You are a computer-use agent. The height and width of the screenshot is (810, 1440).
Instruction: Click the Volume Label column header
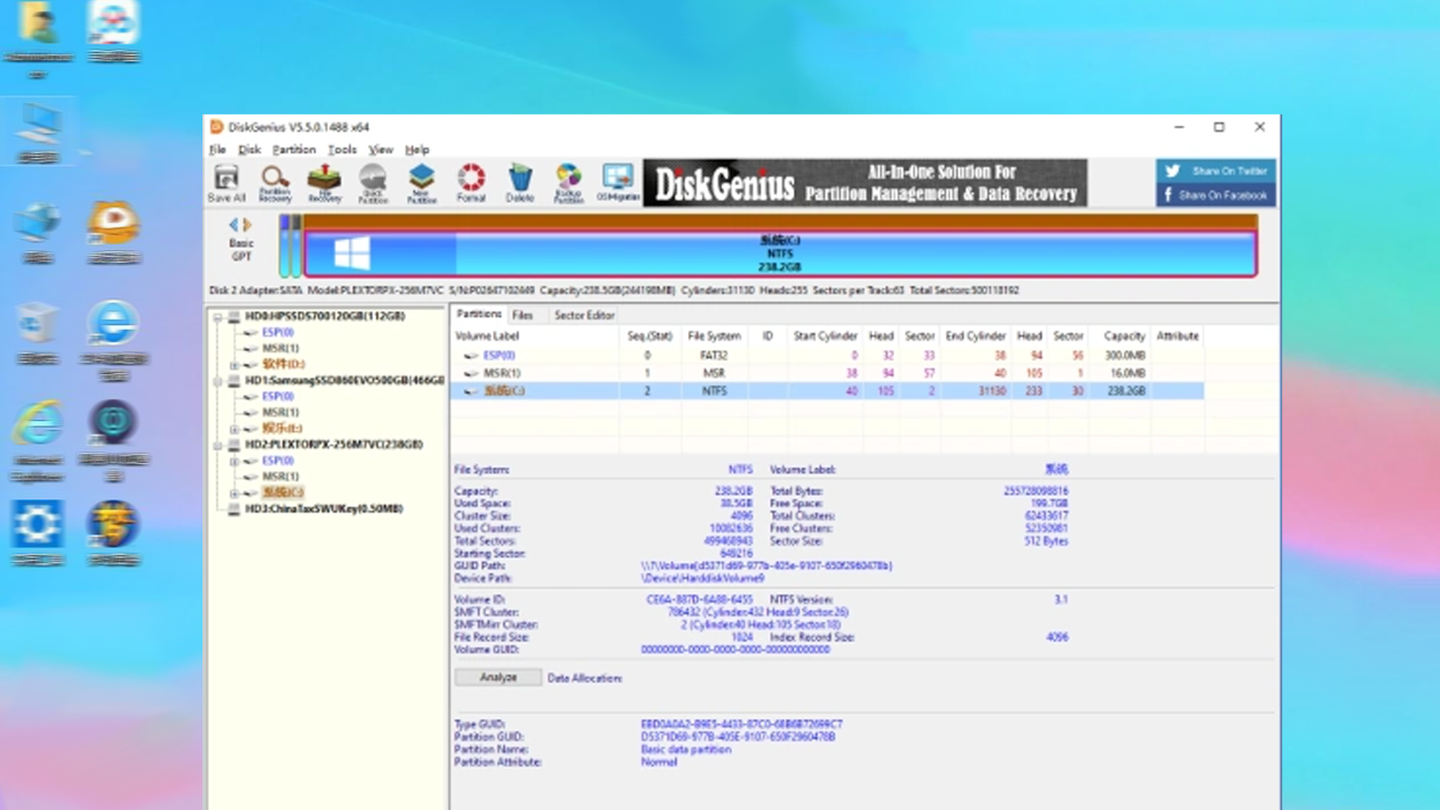[x=536, y=336]
